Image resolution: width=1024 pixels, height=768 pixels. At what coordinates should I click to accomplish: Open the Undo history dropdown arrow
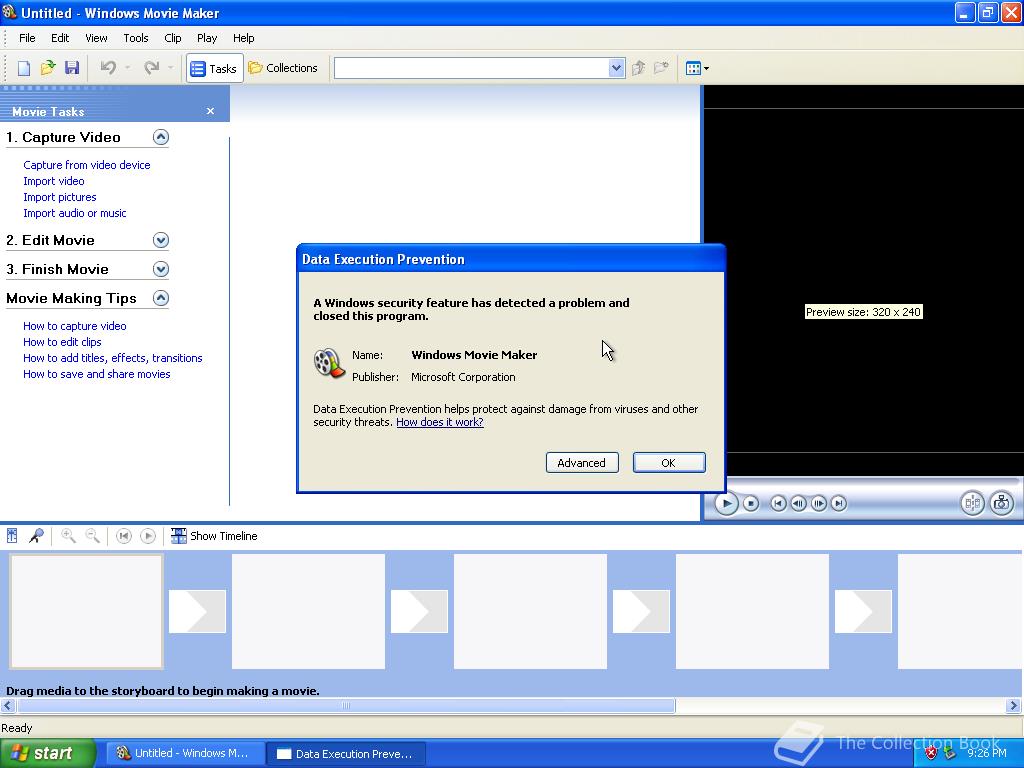pos(127,68)
